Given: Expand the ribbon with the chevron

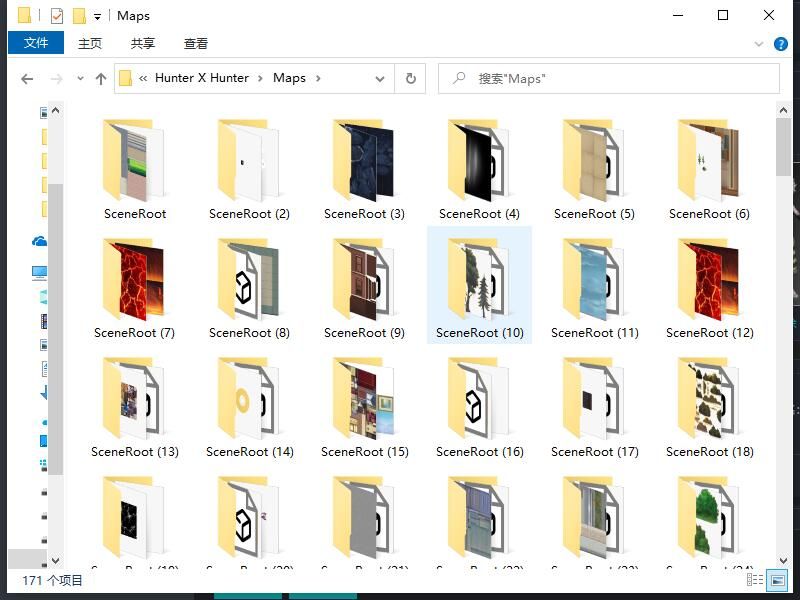Looking at the screenshot, I should point(759,44).
